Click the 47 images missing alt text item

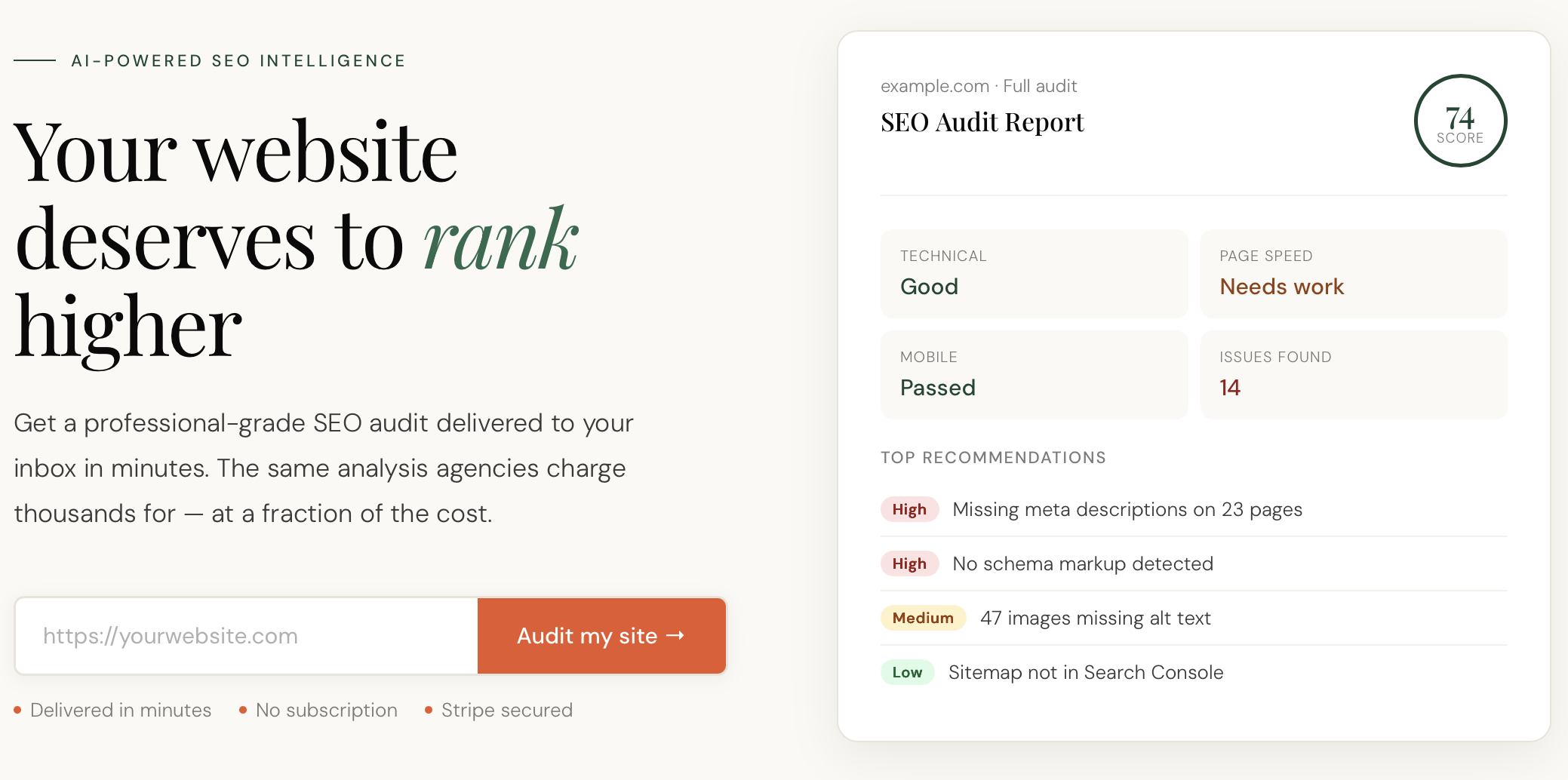(x=1095, y=618)
